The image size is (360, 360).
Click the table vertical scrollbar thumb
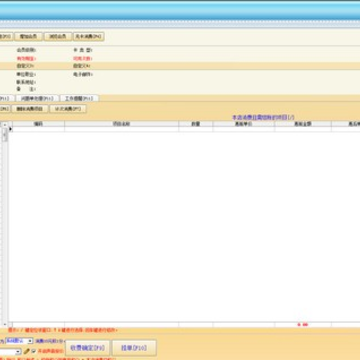[x=5, y=135]
